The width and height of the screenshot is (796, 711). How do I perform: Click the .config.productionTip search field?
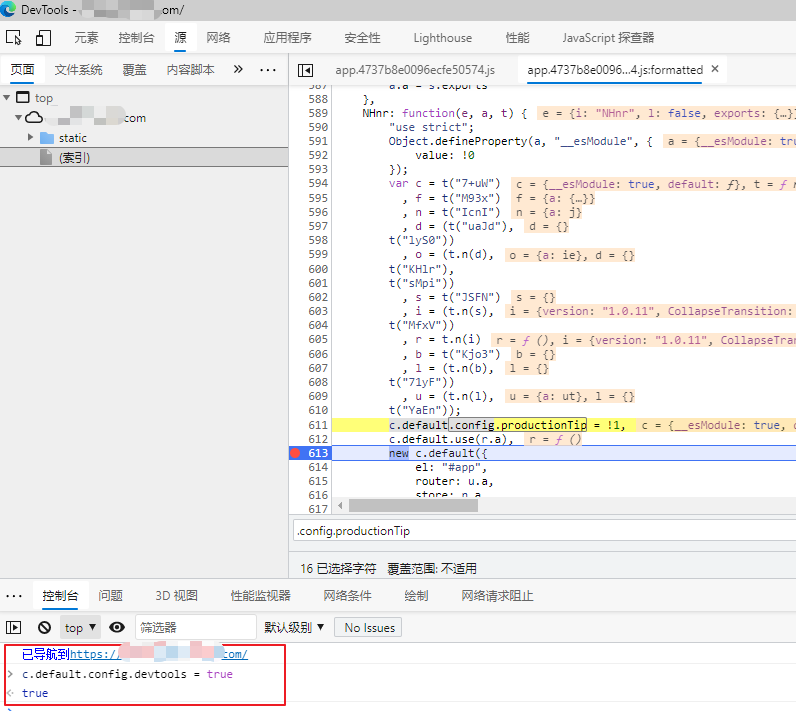(x=544, y=531)
